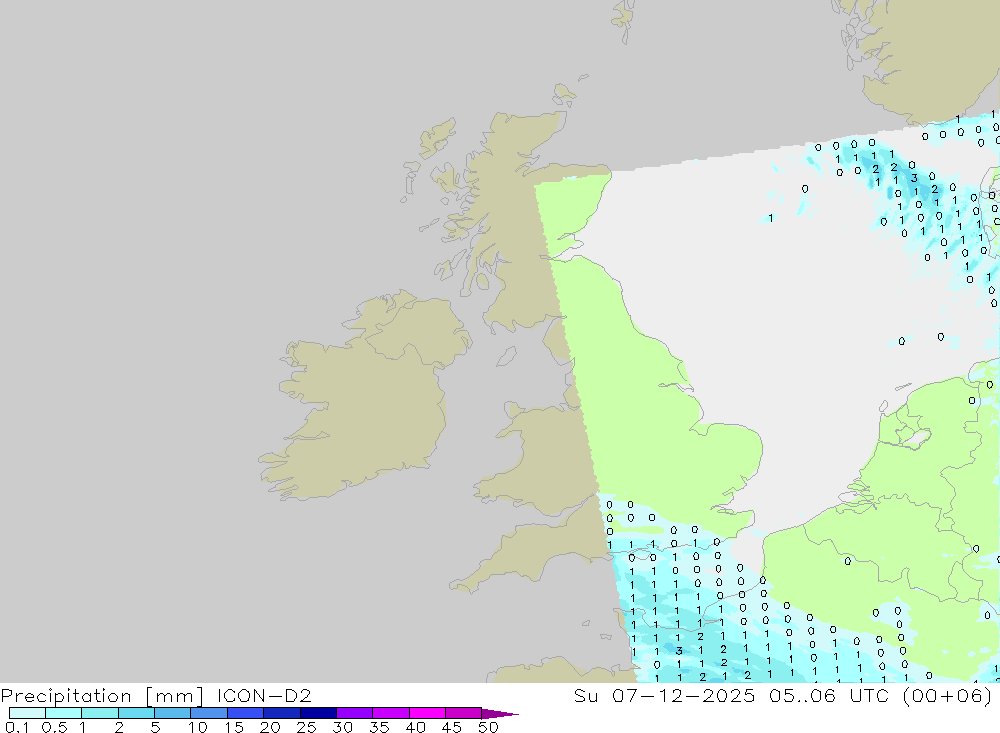
Task: Click the forecast offset '(00+06)' text
Action: (x=947, y=695)
